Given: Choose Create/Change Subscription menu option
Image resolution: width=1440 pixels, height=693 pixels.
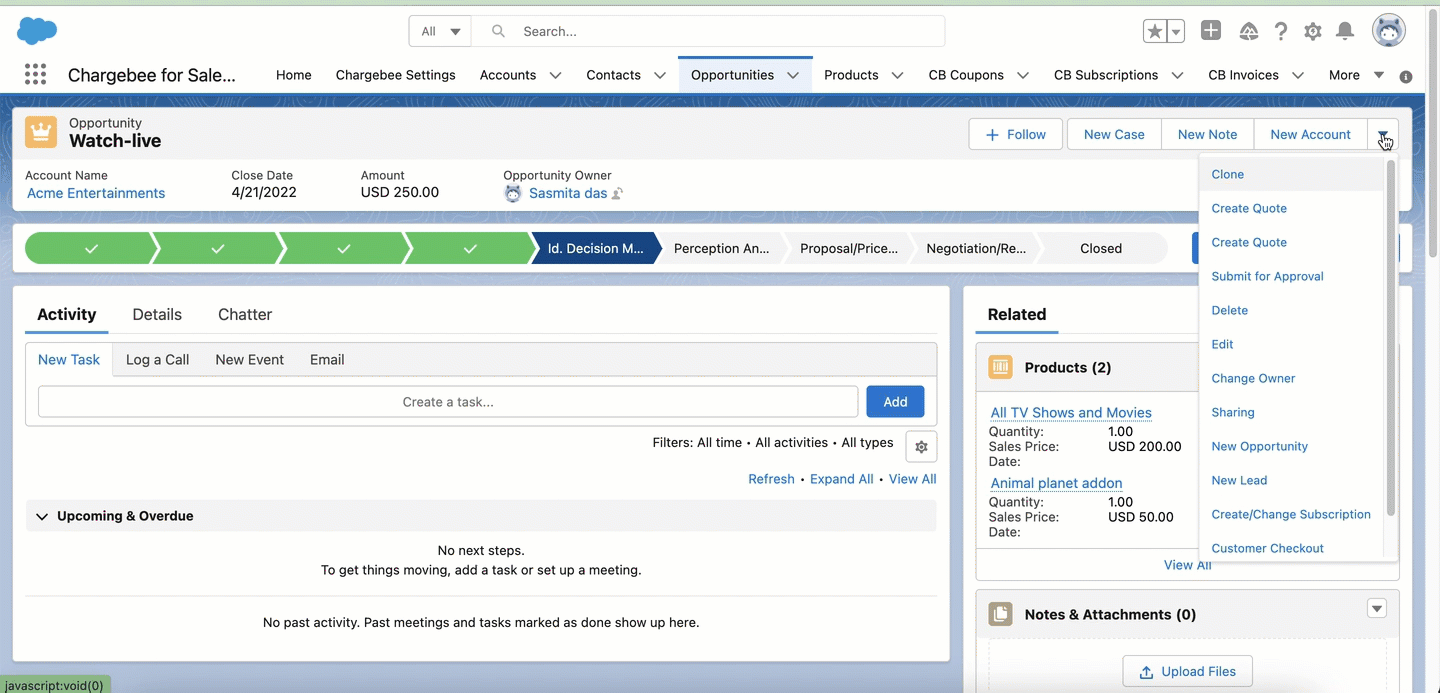Looking at the screenshot, I should click(x=1290, y=514).
